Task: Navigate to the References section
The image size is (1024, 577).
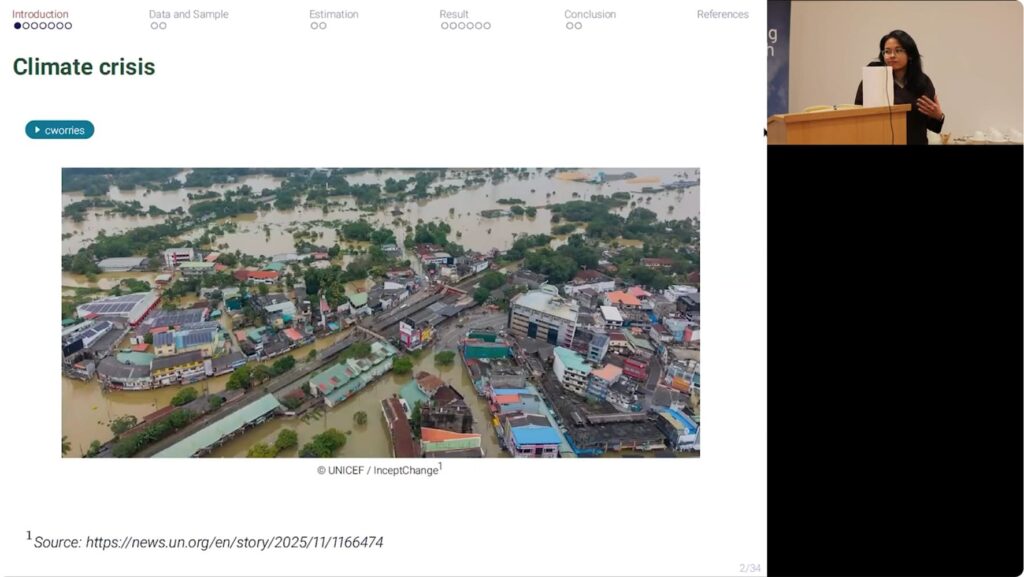Action: pyautogui.click(x=722, y=14)
